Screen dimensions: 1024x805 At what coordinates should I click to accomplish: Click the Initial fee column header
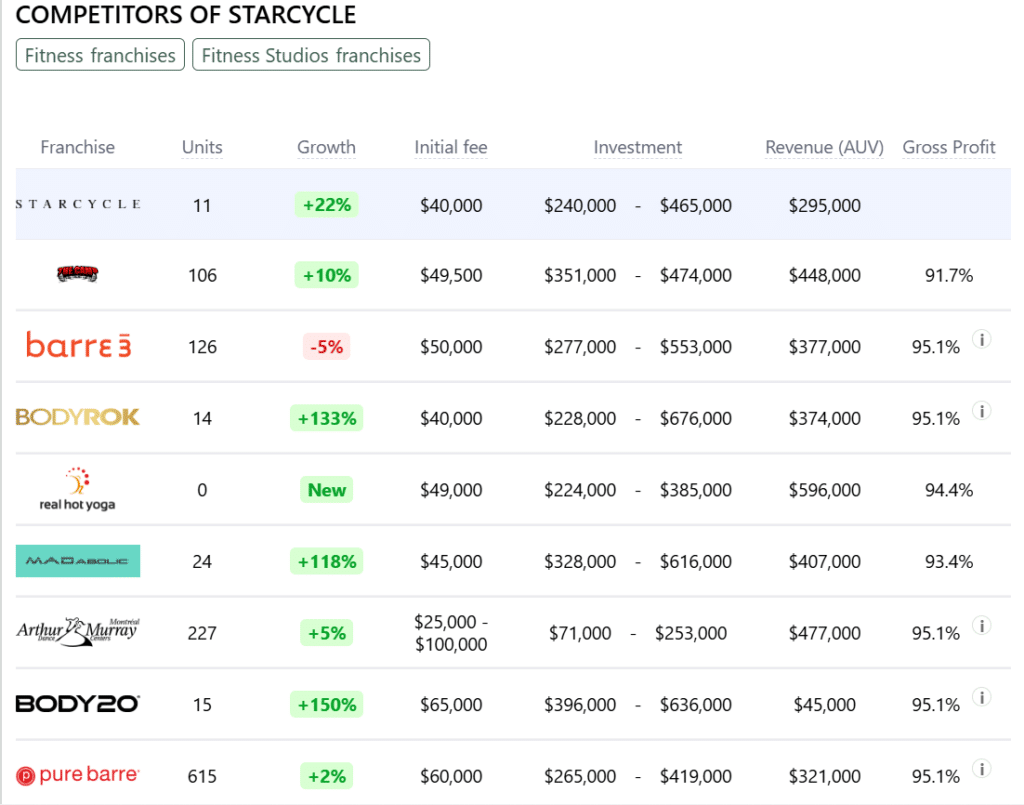pos(451,147)
